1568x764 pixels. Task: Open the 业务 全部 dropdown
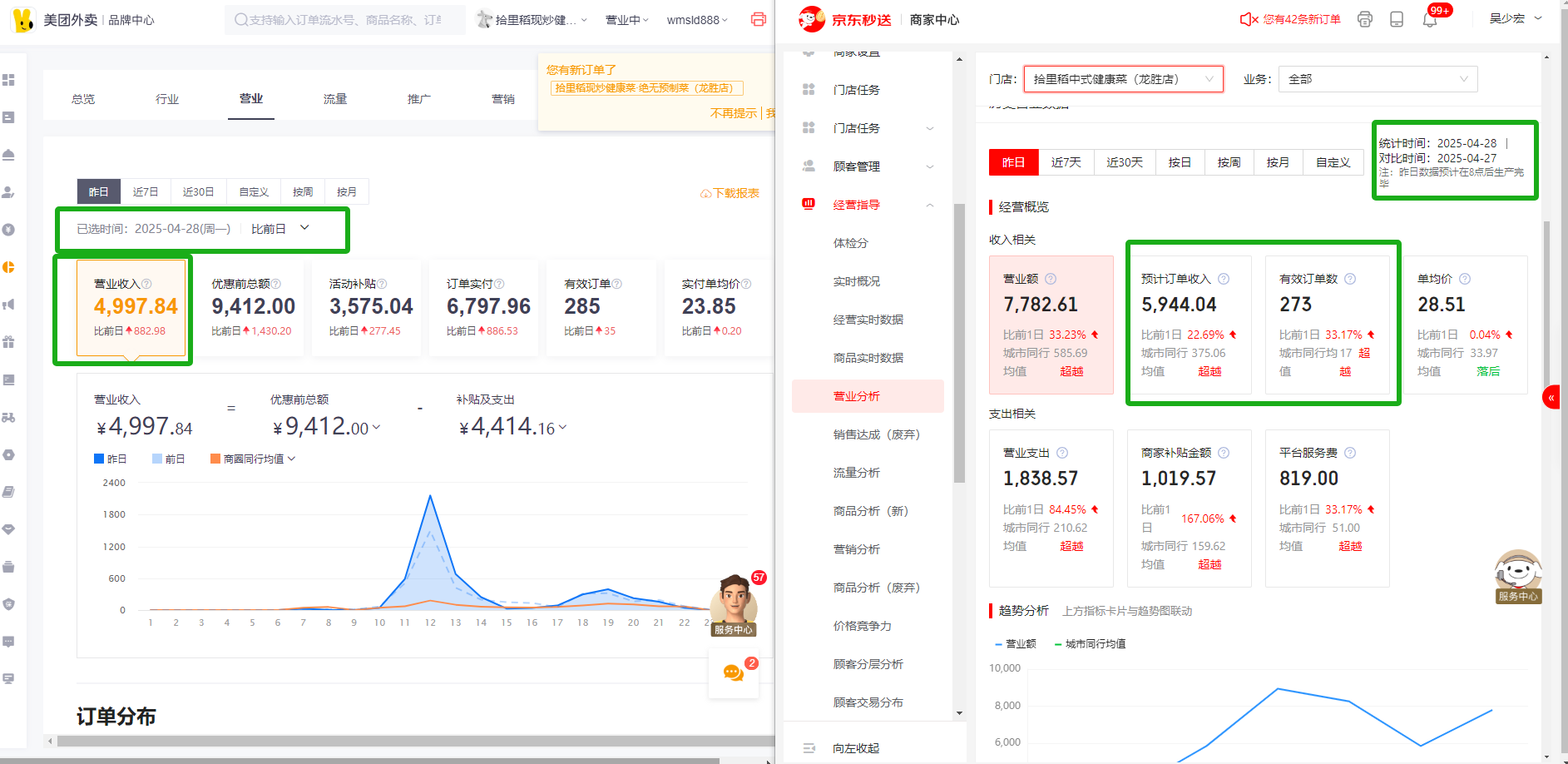pos(1378,79)
